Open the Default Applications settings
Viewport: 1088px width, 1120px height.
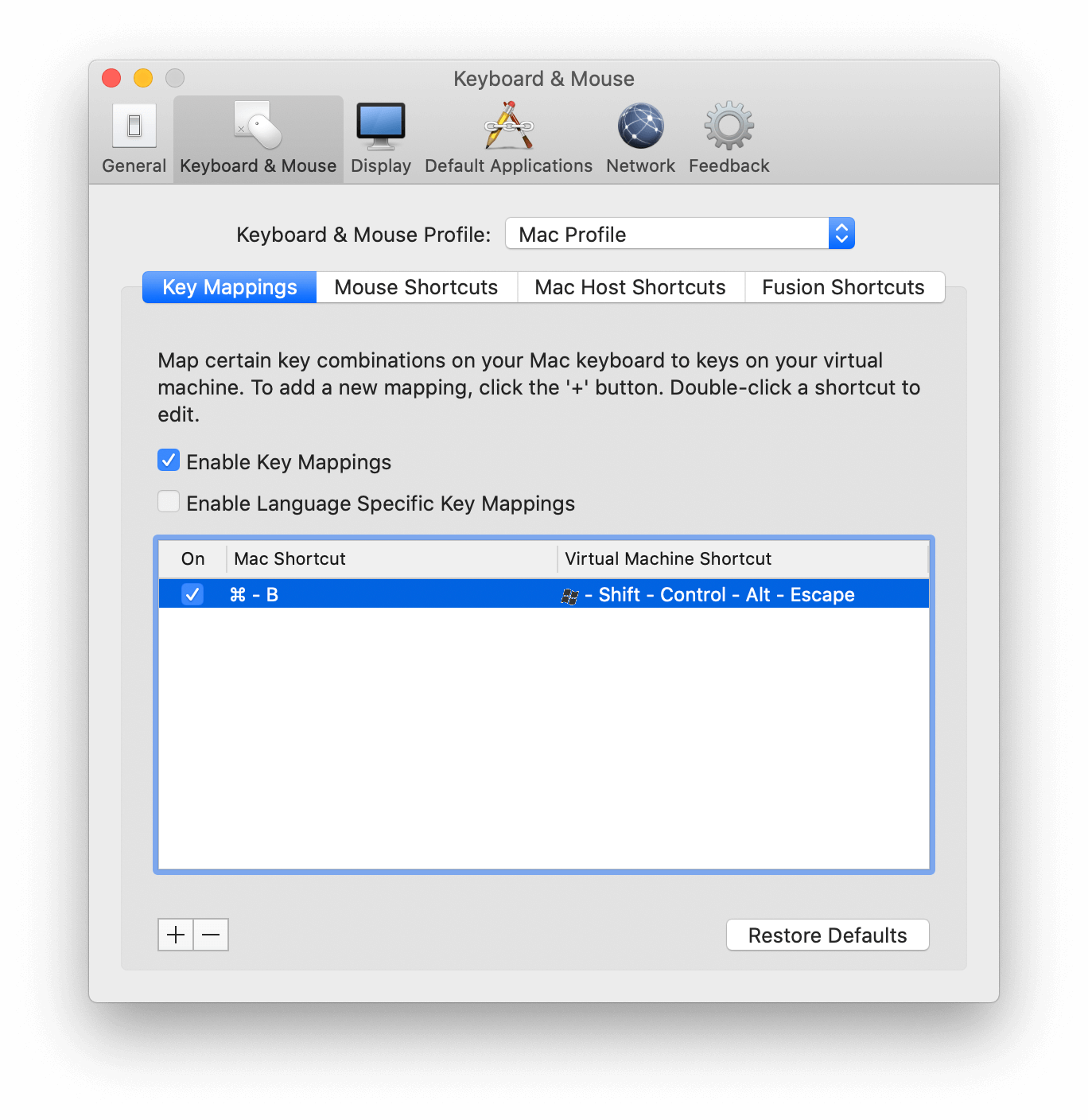pos(508,137)
